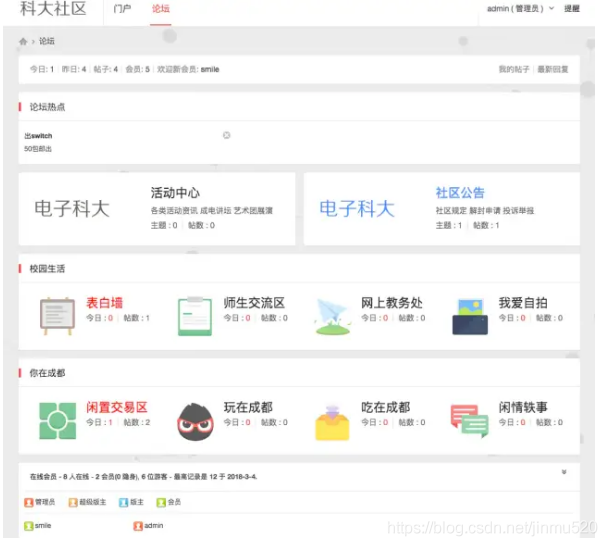The width and height of the screenshot is (607, 546).
Task: Go to home via house breadcrumb icon
Action: click(23, 41)
